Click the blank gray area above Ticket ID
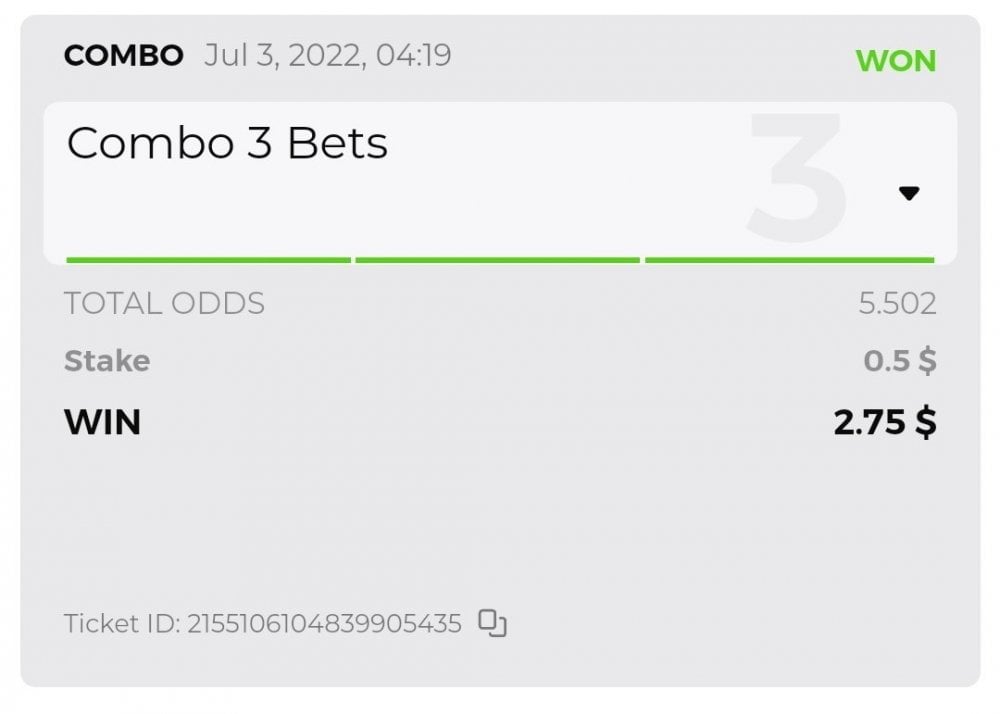Image resolution: width=1000 pixels, height=714 pixels. [500, 520]
